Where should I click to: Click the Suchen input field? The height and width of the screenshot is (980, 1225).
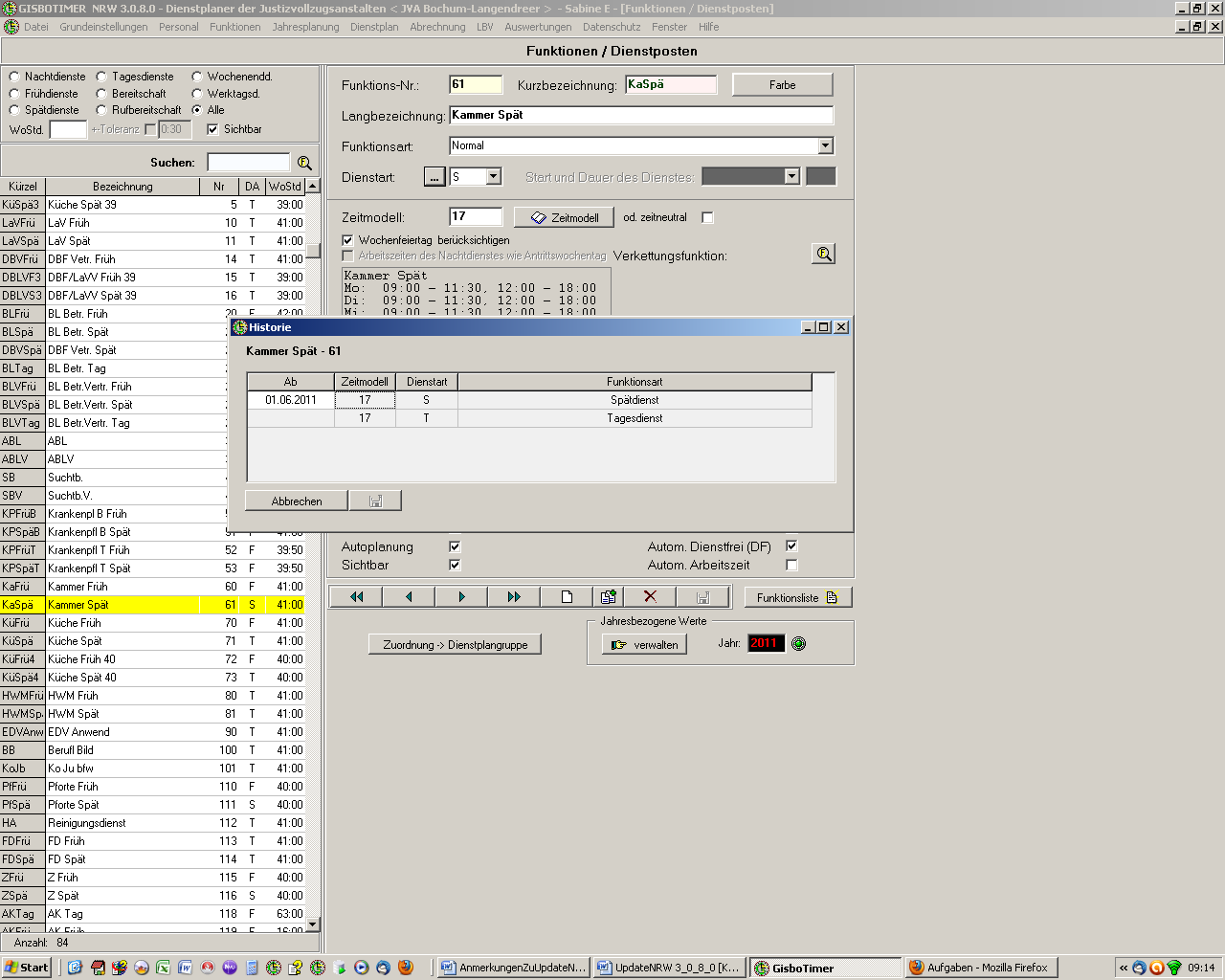[x=248, y=163]
